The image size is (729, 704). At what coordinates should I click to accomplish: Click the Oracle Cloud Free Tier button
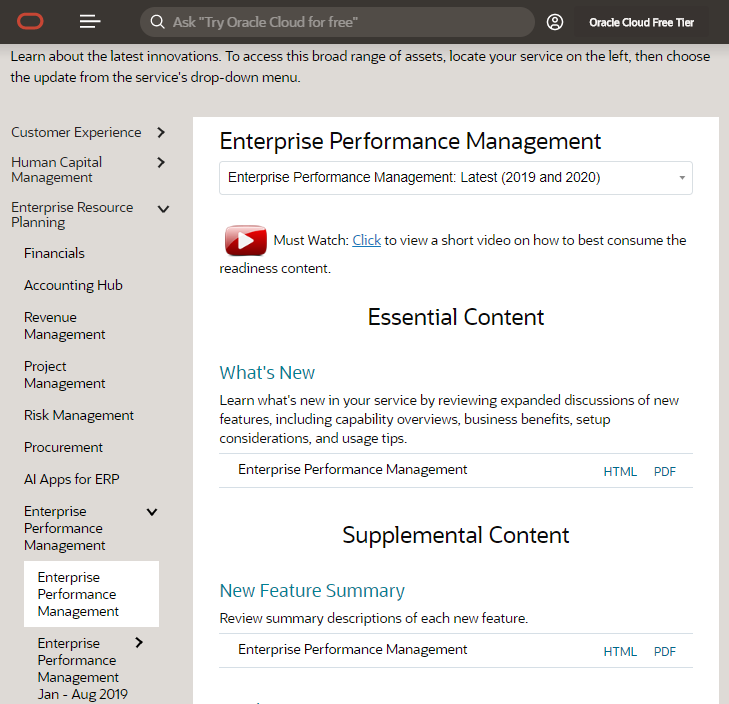[x=641, y=22]
